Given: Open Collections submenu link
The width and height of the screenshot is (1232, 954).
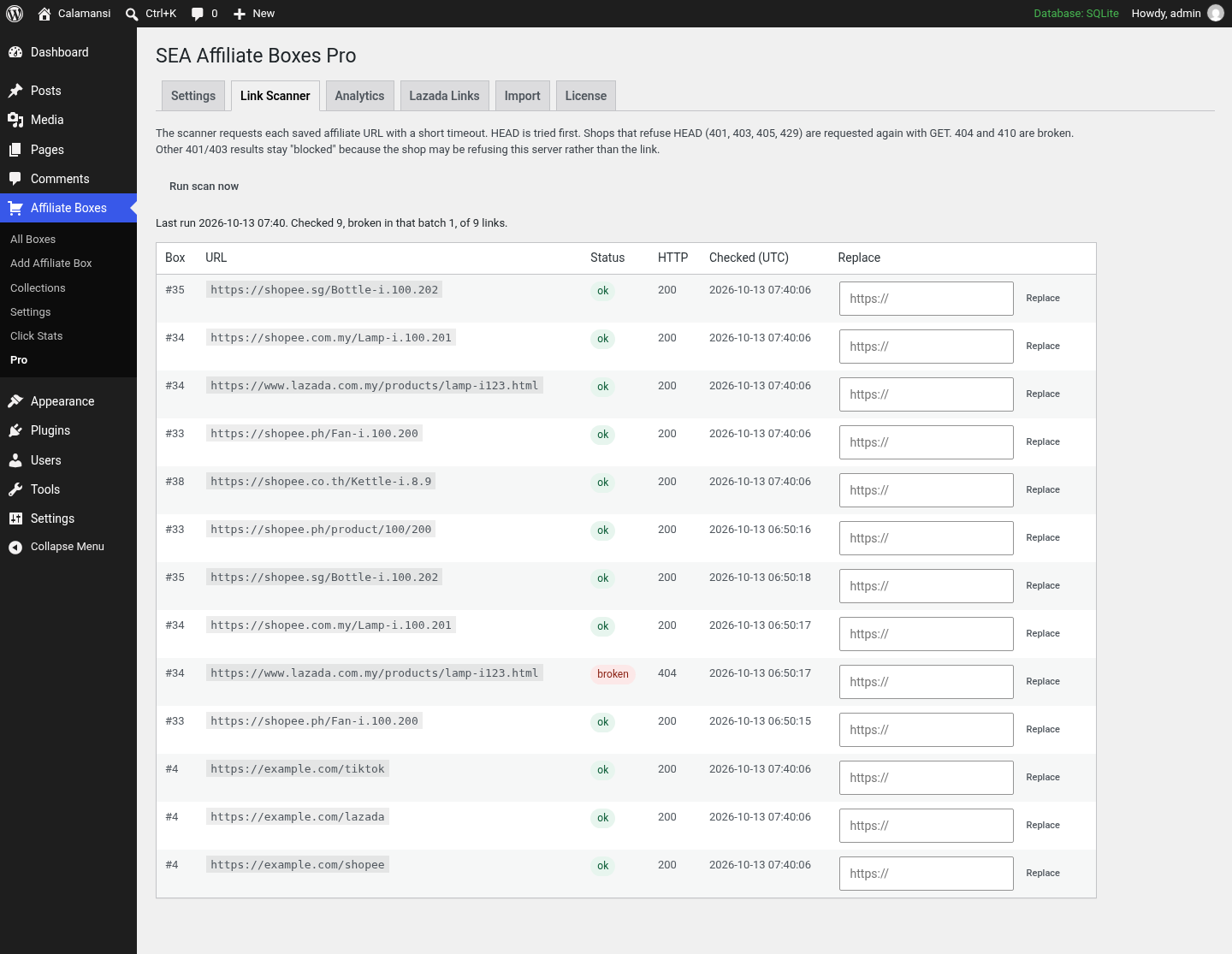Looking at the screenshot, I should [x=38, y=288].
